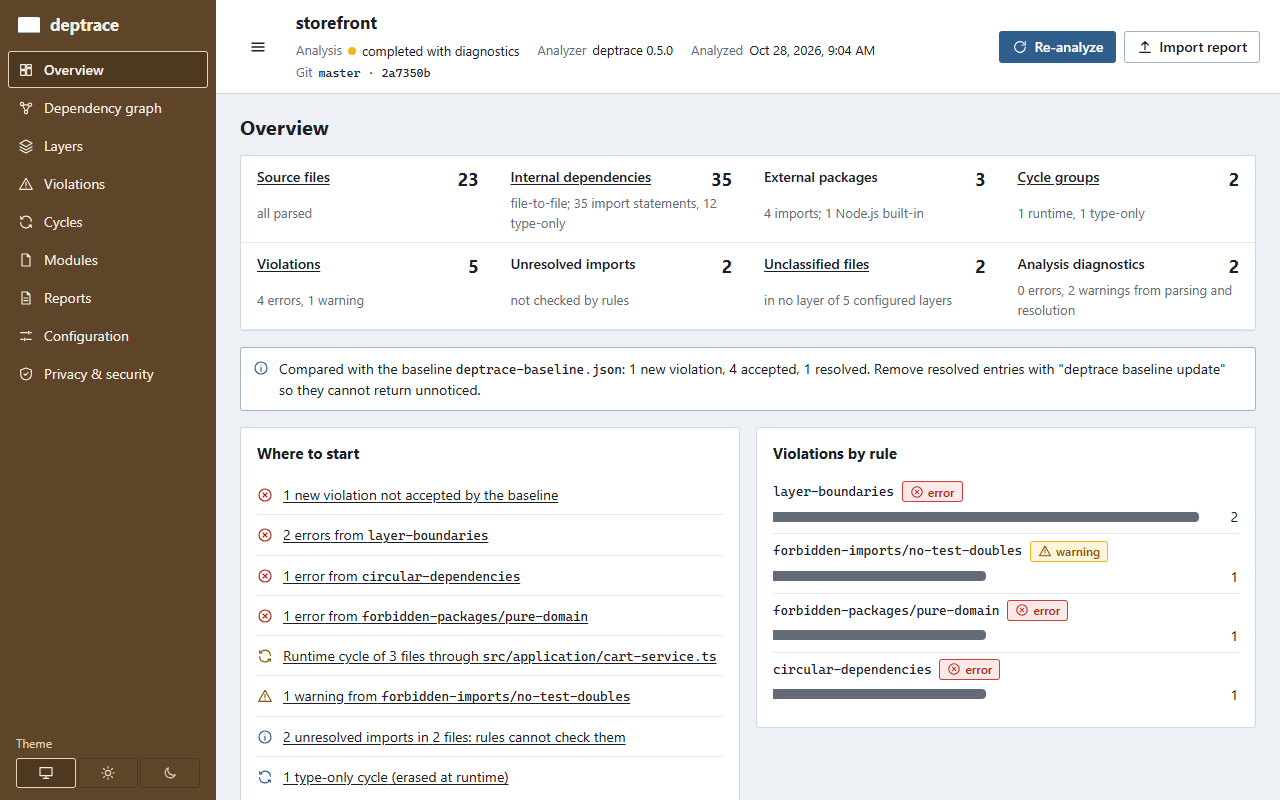Click the deptrace logo icon
Screen dimensions: 1280x800
click(x=29, y=25)
